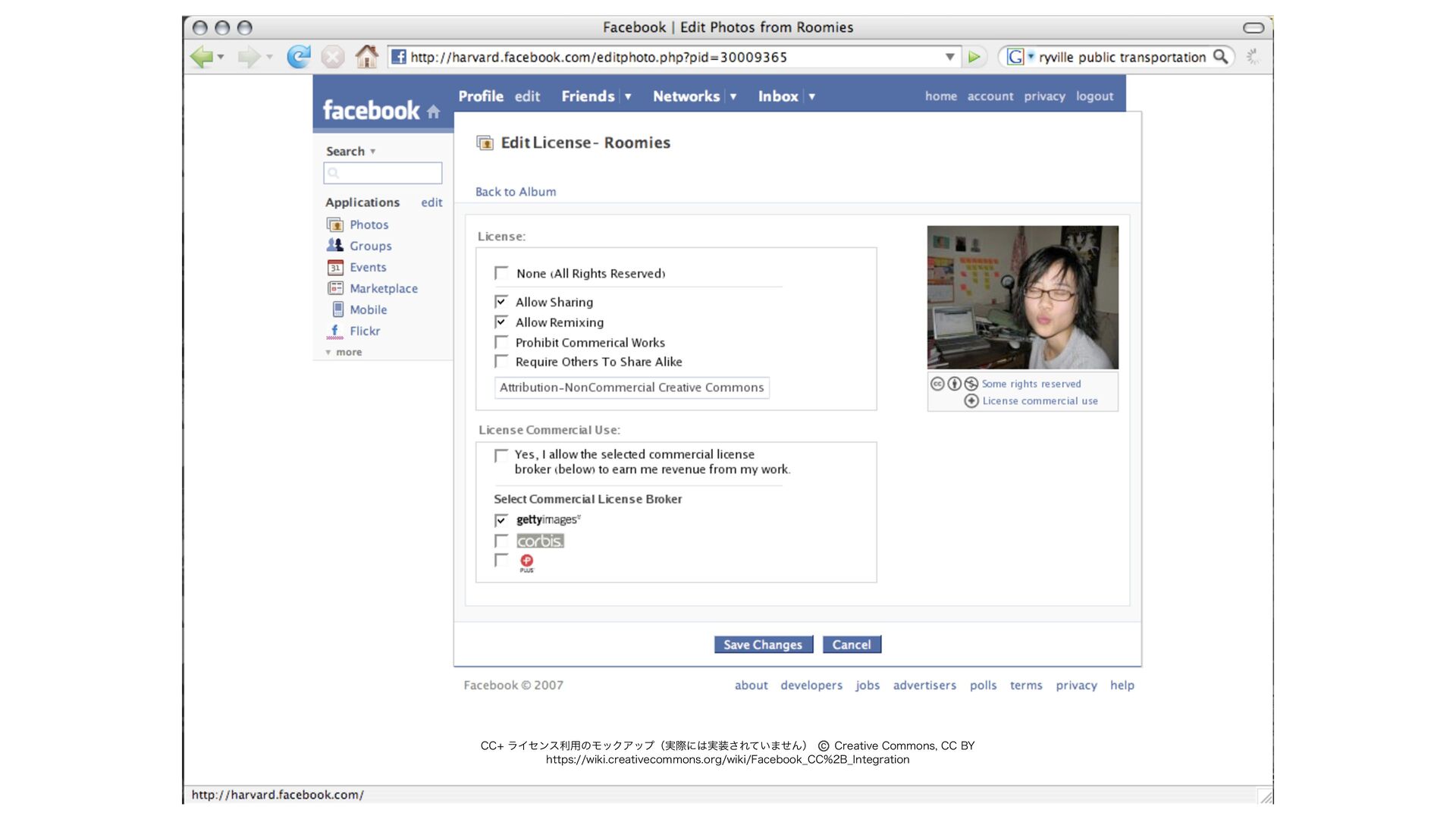
Task: Enable Prohibit Commercial Works checkbox
Action: tap(501, 342)
